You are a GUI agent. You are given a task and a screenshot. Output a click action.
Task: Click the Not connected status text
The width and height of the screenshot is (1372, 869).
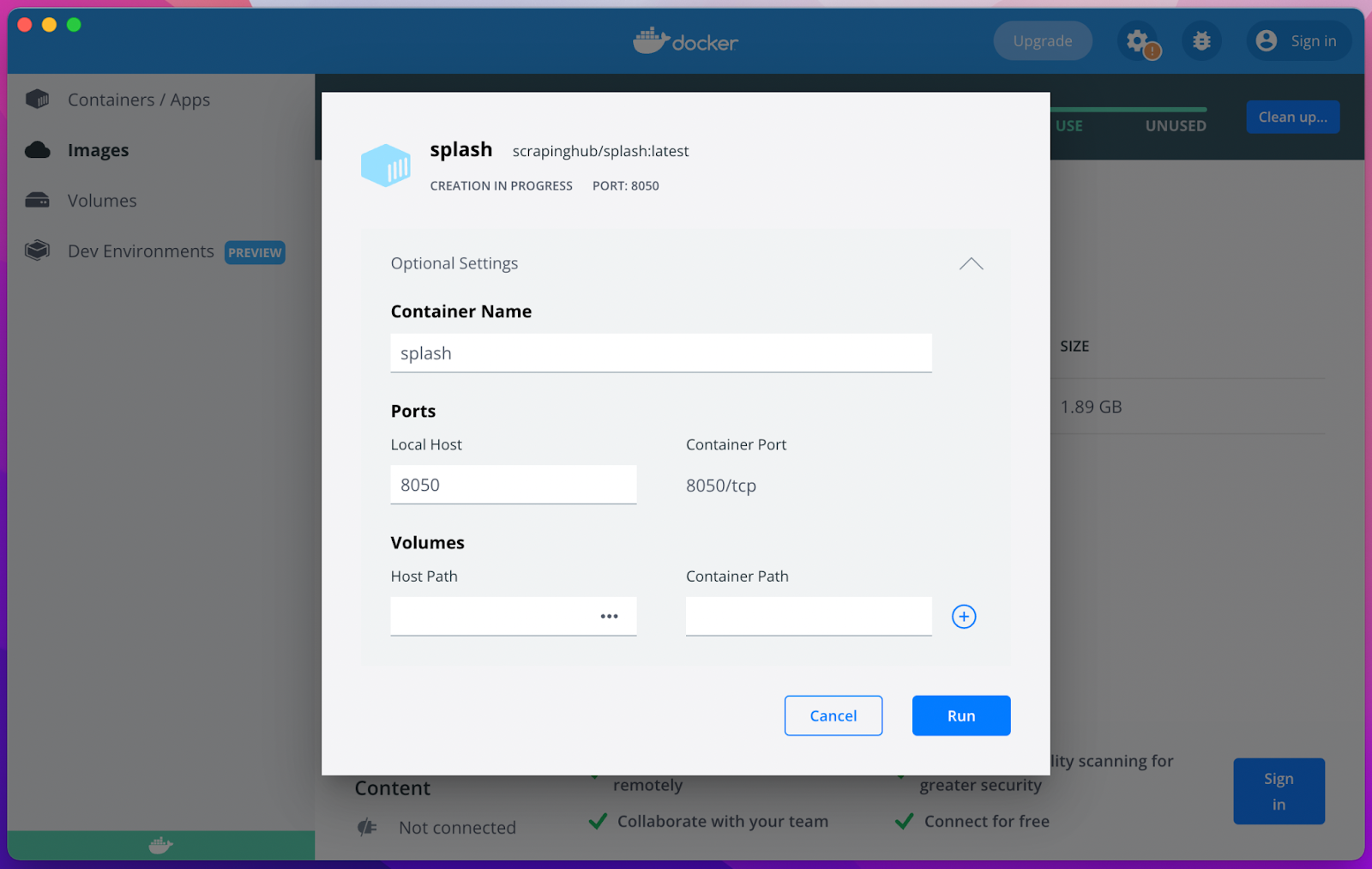tap(457, 828)
